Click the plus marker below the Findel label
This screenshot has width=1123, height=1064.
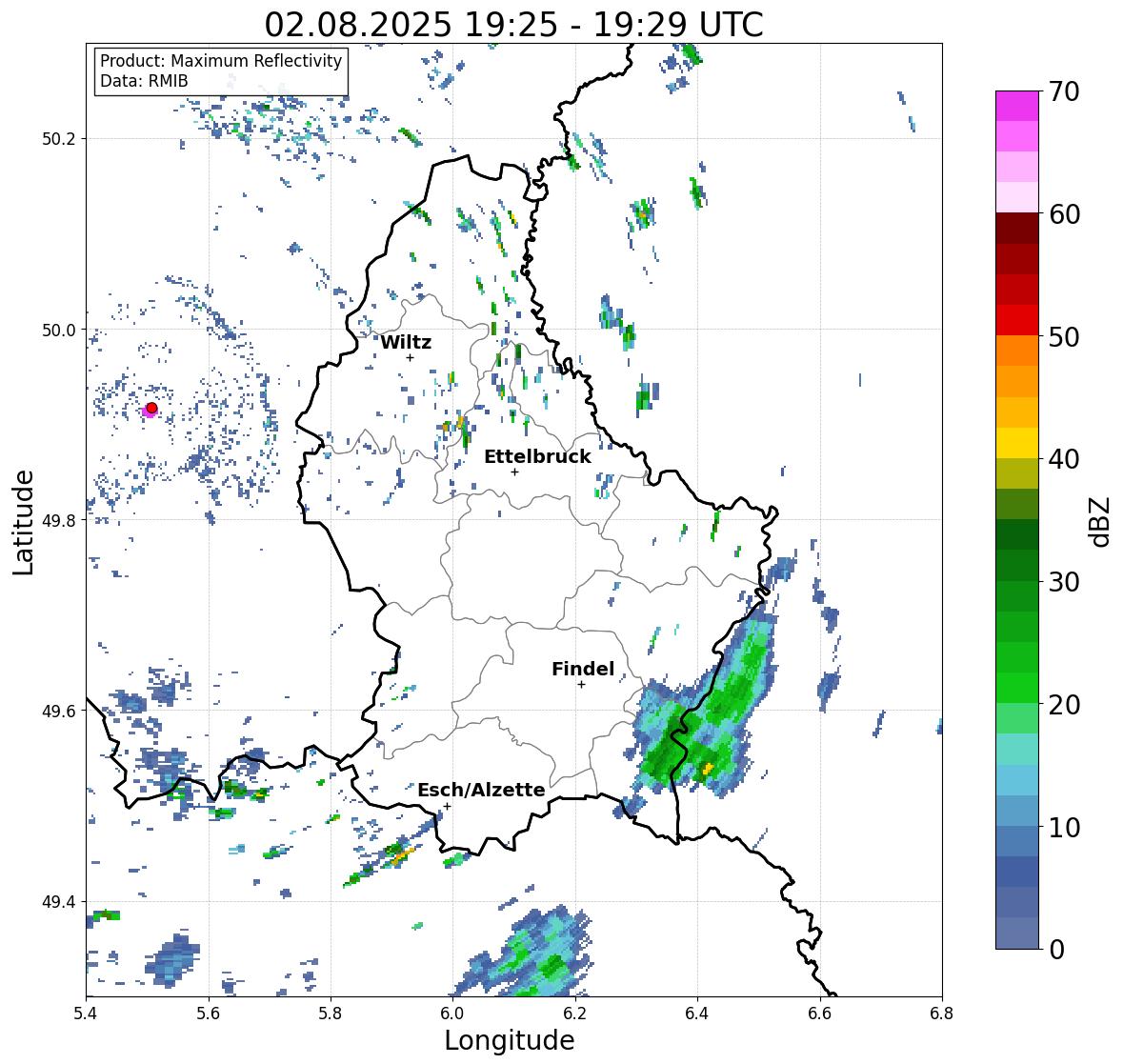[582, 685]
